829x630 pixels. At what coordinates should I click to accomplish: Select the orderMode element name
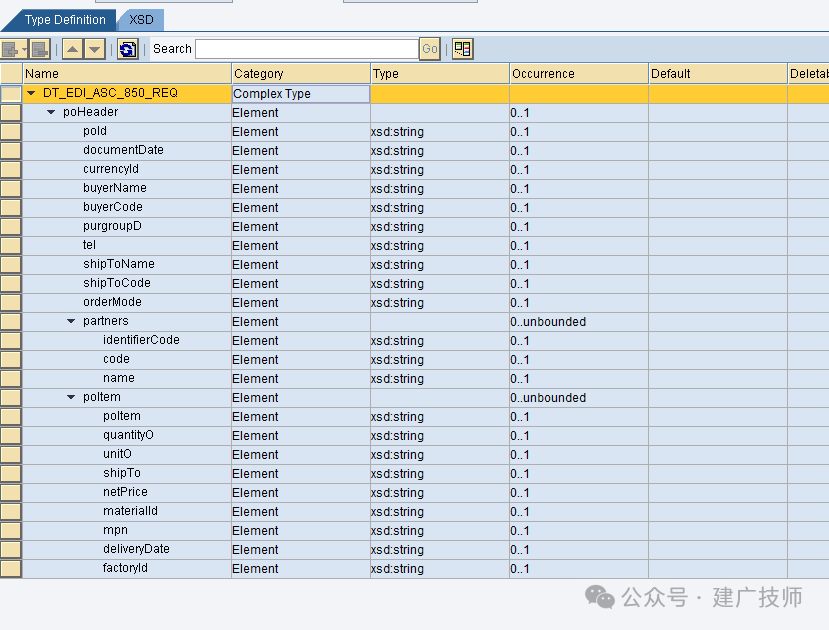(x=112, y=302)
